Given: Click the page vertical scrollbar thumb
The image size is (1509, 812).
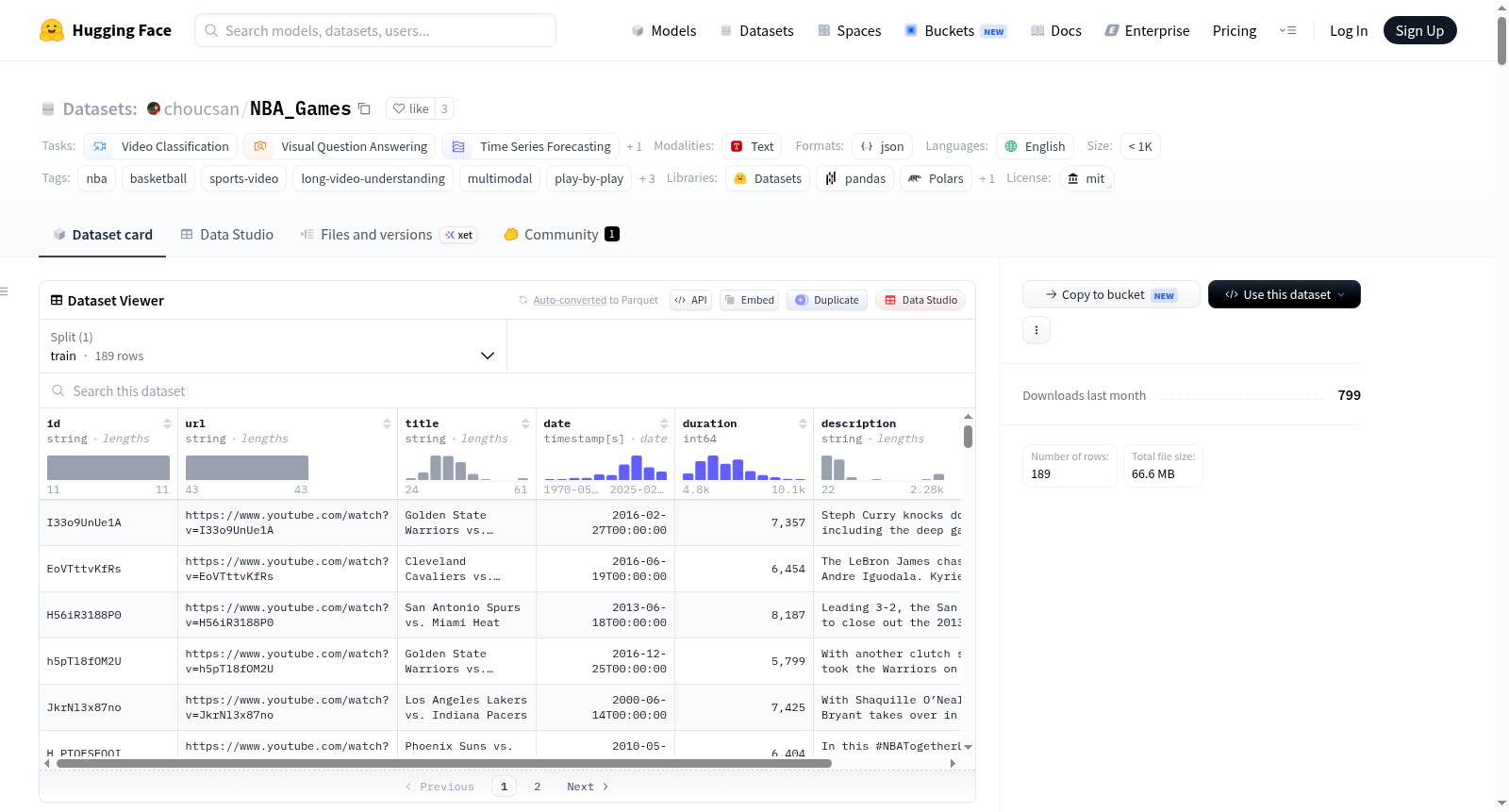Looking at the screenshot, I should point(1501,41).
